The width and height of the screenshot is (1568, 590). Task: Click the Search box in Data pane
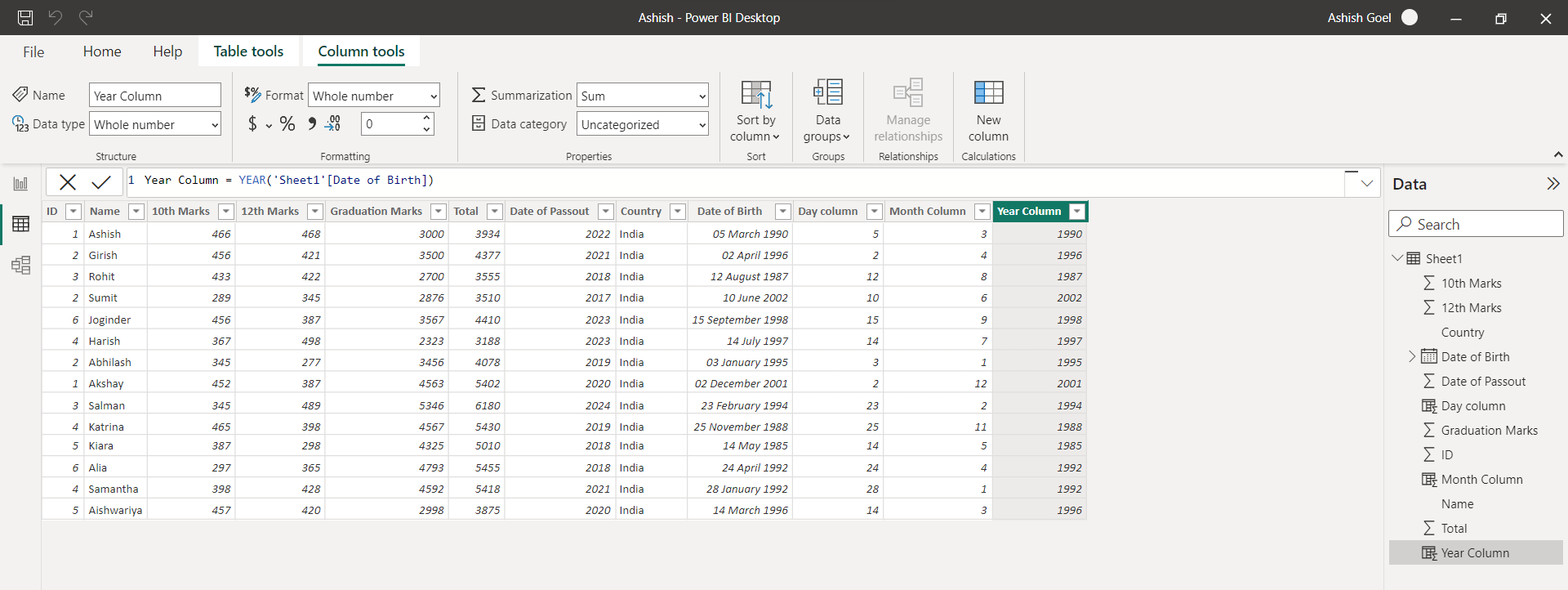[x=1476, y=224]
